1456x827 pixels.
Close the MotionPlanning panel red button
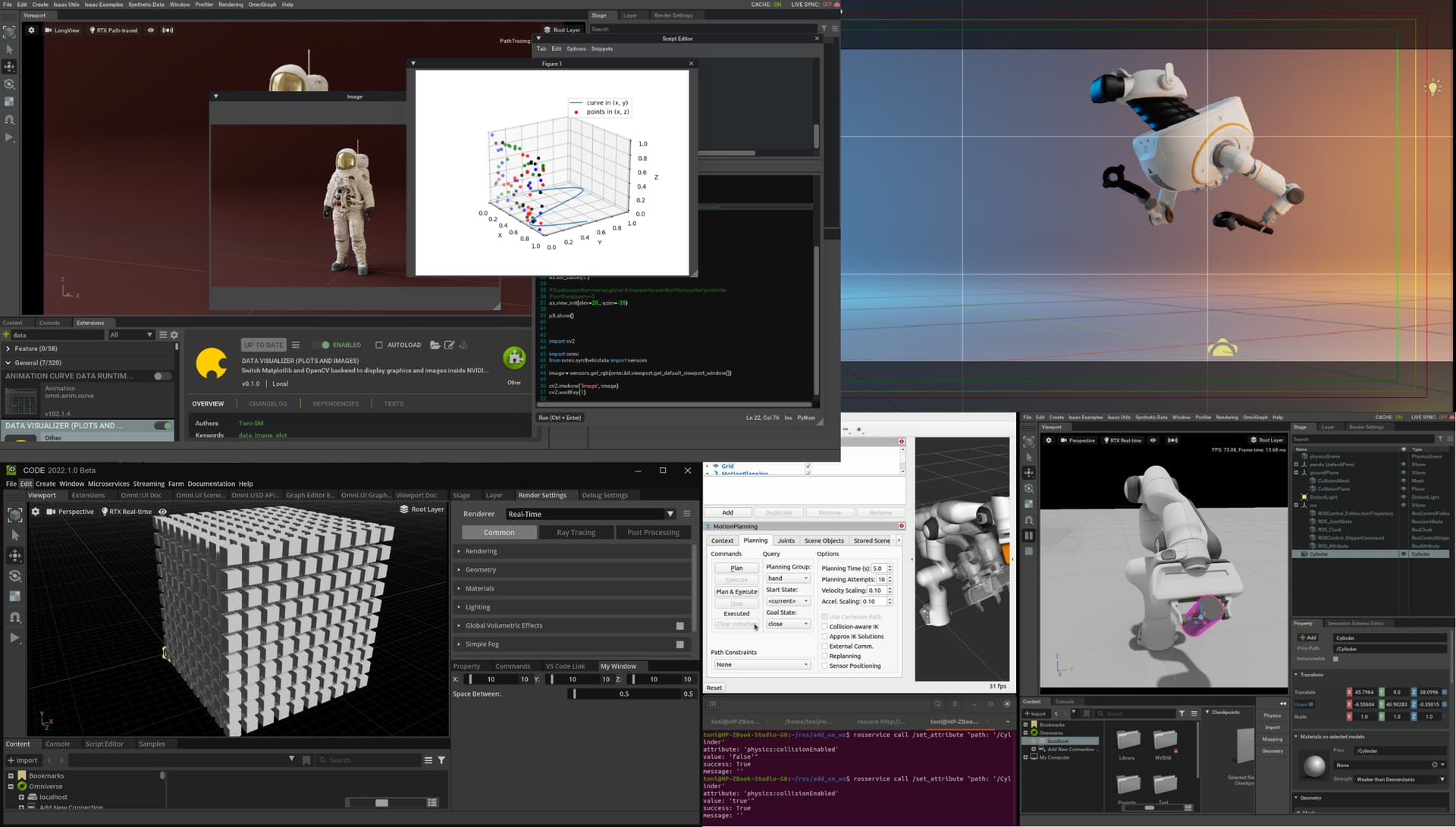point(902,526)
